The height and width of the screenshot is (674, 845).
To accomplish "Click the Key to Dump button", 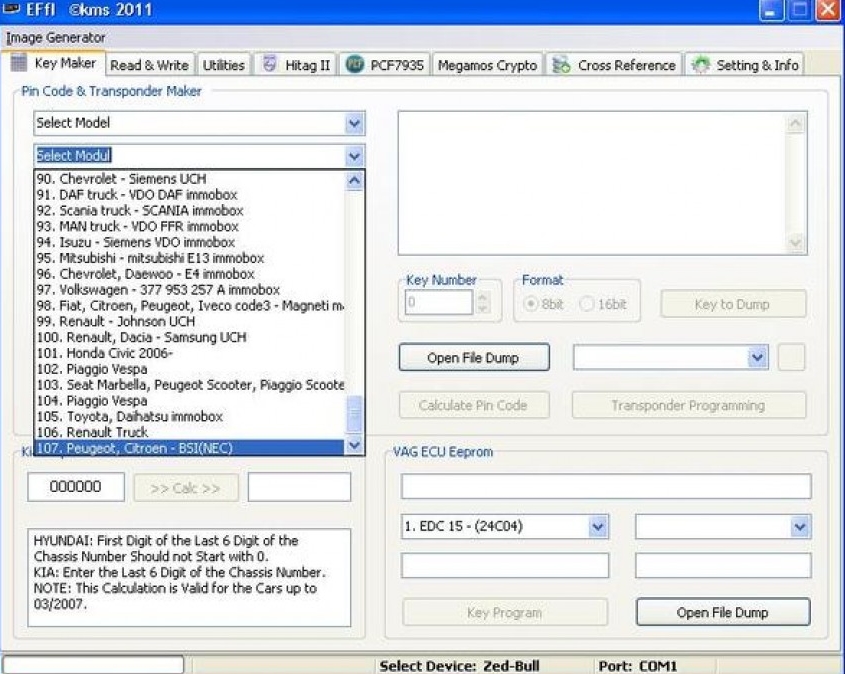I will (x=733, y=304).
